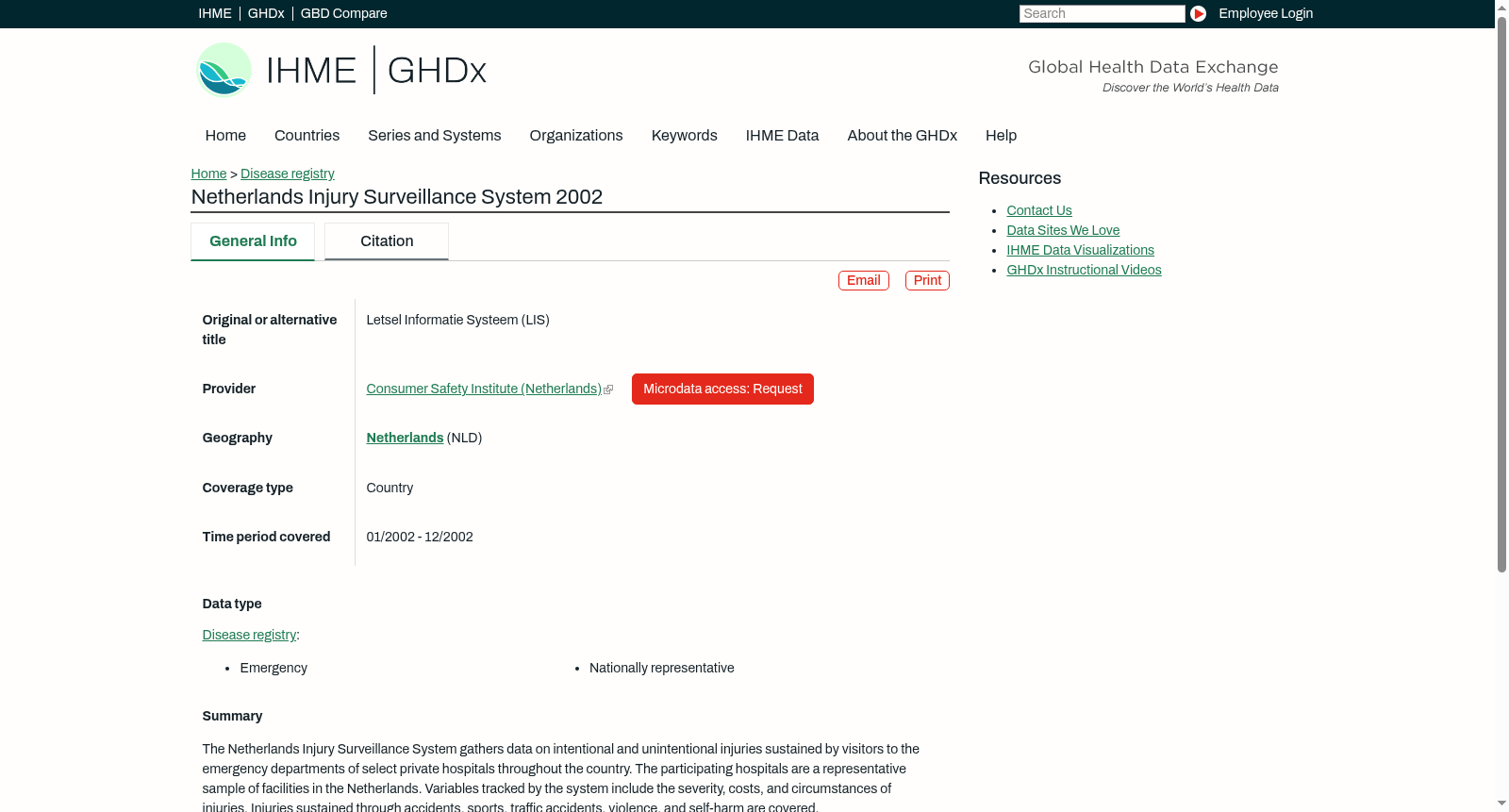Open the Netherlands geography link
Image resolution: width=1509 pixels, height=812 pixels.
405,438
